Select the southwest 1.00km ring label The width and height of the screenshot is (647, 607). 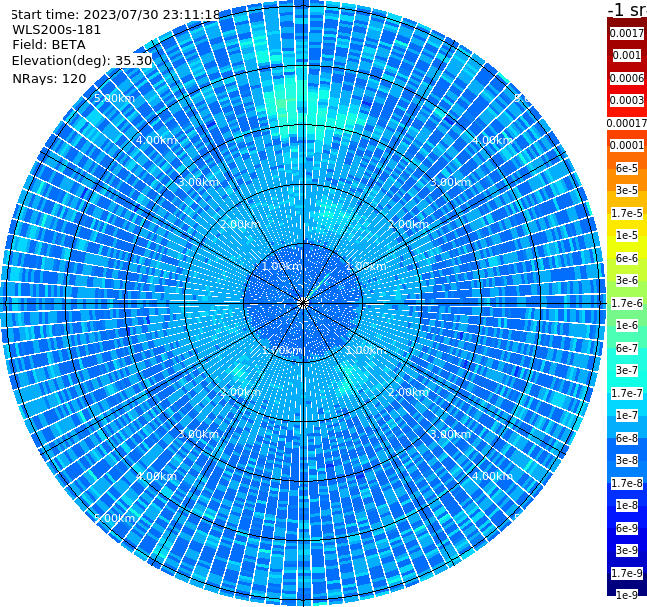click(283, 350)
